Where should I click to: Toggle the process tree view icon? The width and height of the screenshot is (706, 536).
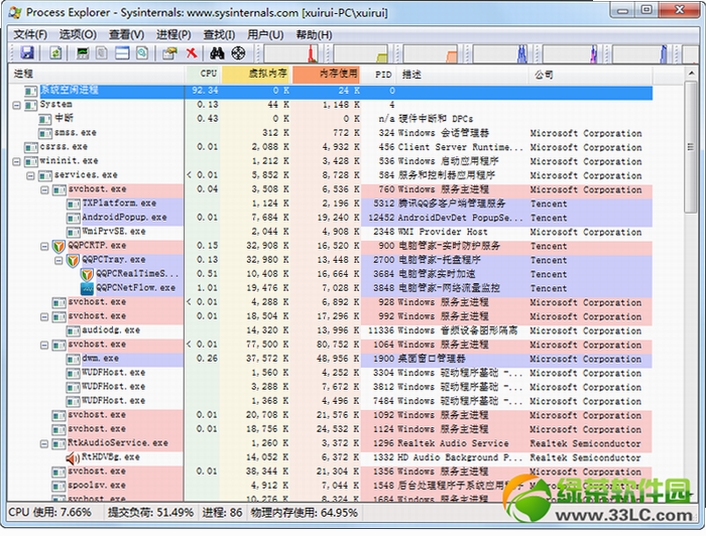[x=102, y=53]
